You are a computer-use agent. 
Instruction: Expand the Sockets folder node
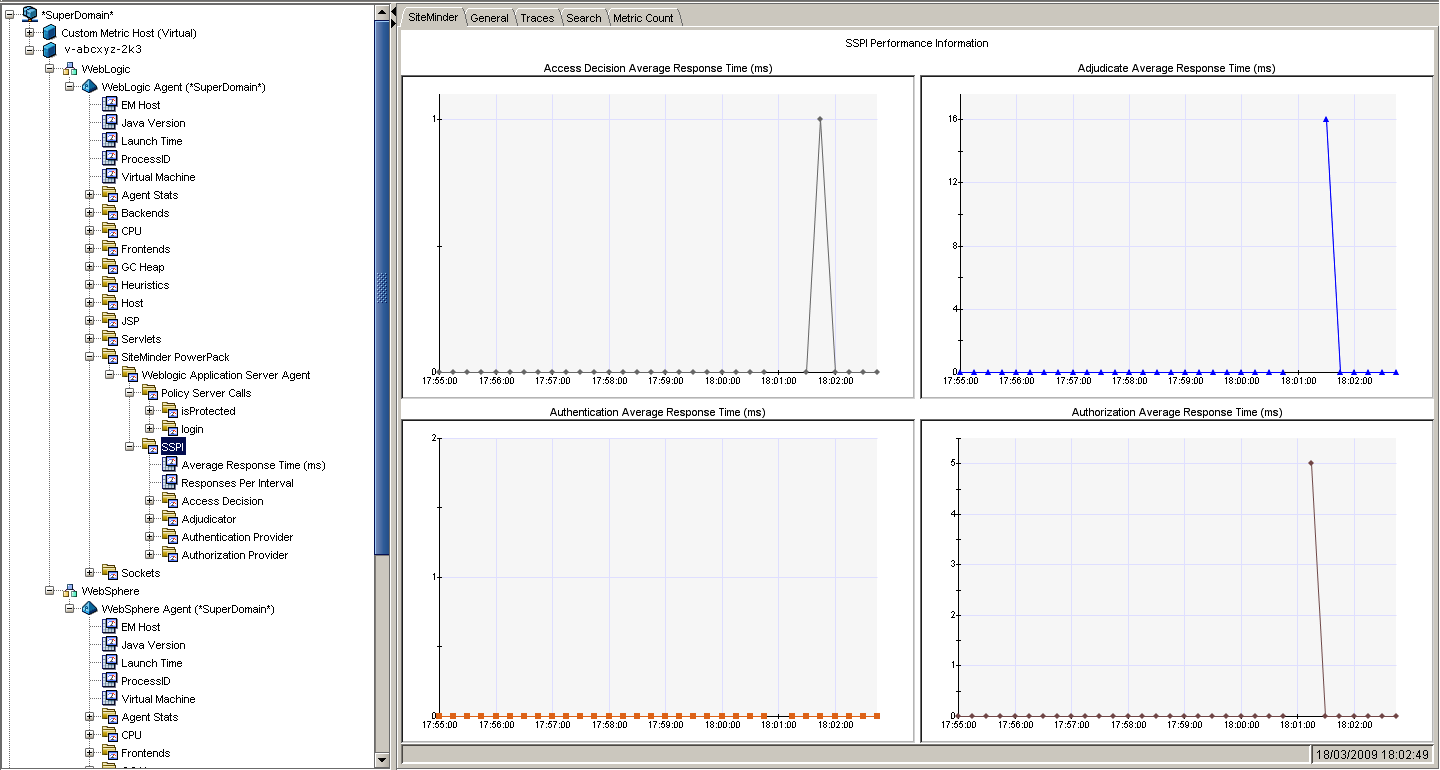click(90, 573)
